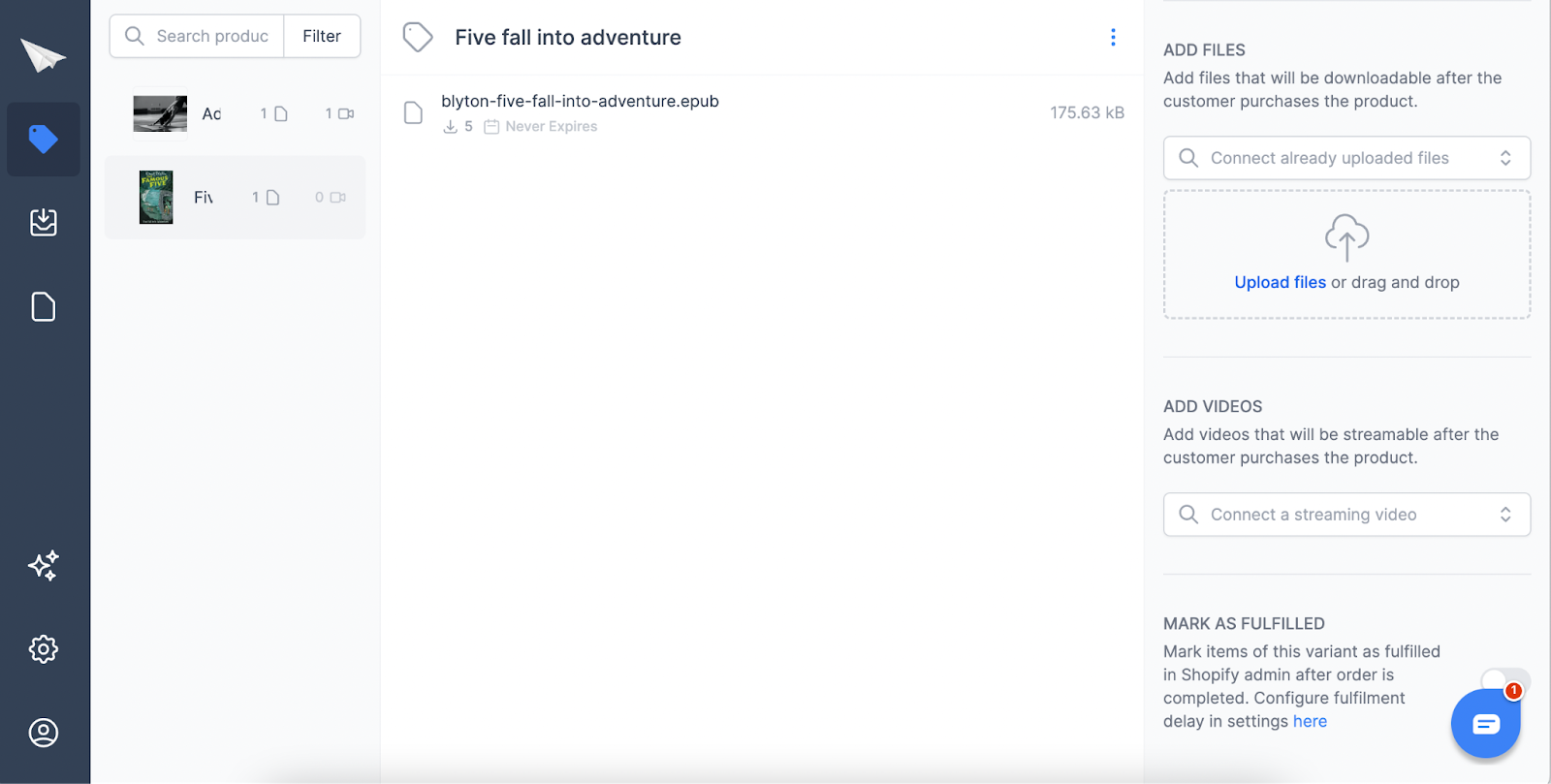Open the fulfilment settings 'here' link
The height and width of the screenshot is (784, 1551).
pos(1310,721)
